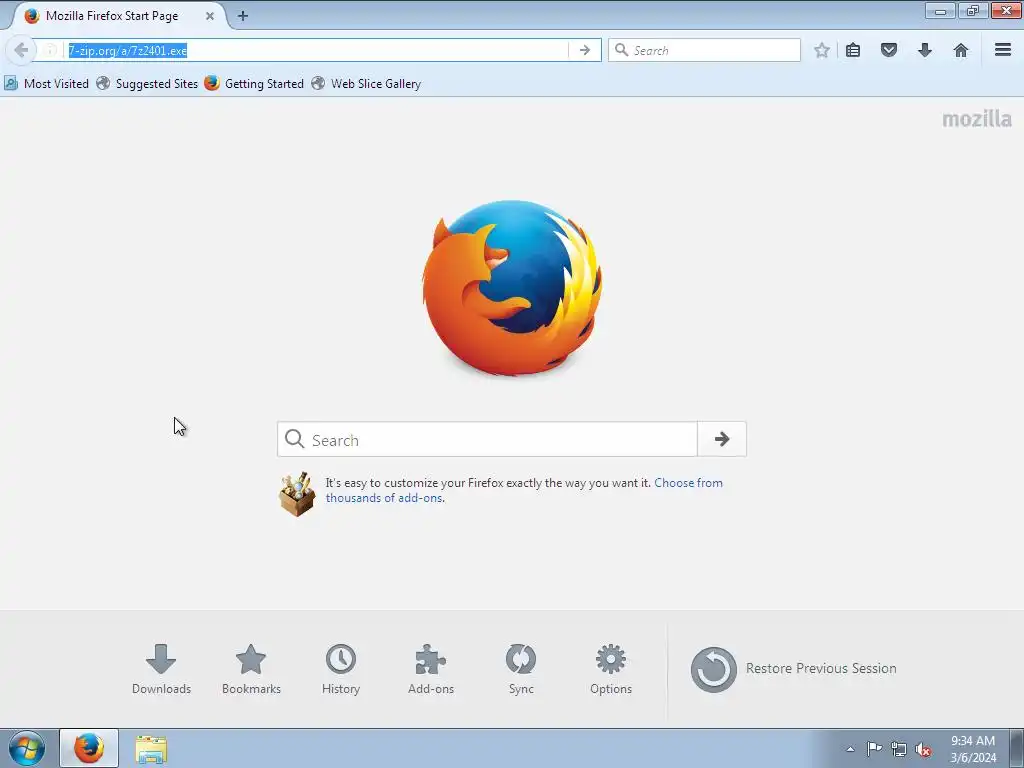Close the Mozilla Firefox Start Page tab
1024x768 pixels.
(210, 16)
